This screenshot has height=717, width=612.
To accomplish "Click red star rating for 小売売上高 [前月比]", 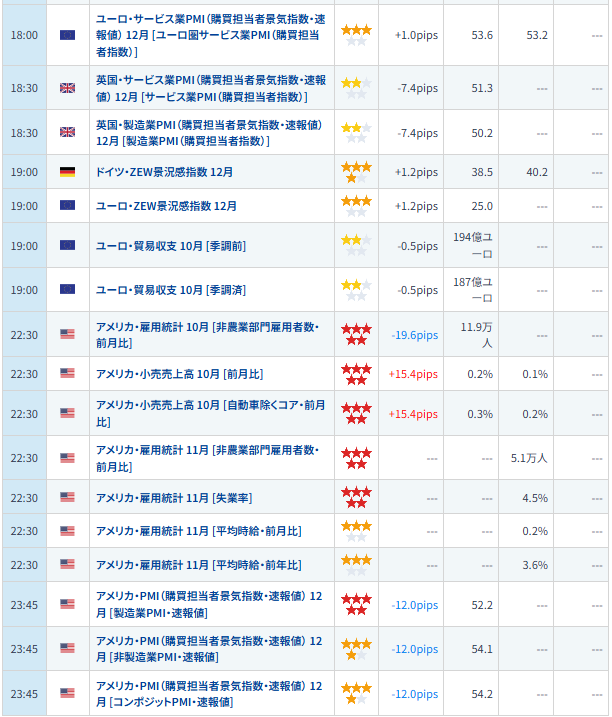I will [x=356, y=374].
